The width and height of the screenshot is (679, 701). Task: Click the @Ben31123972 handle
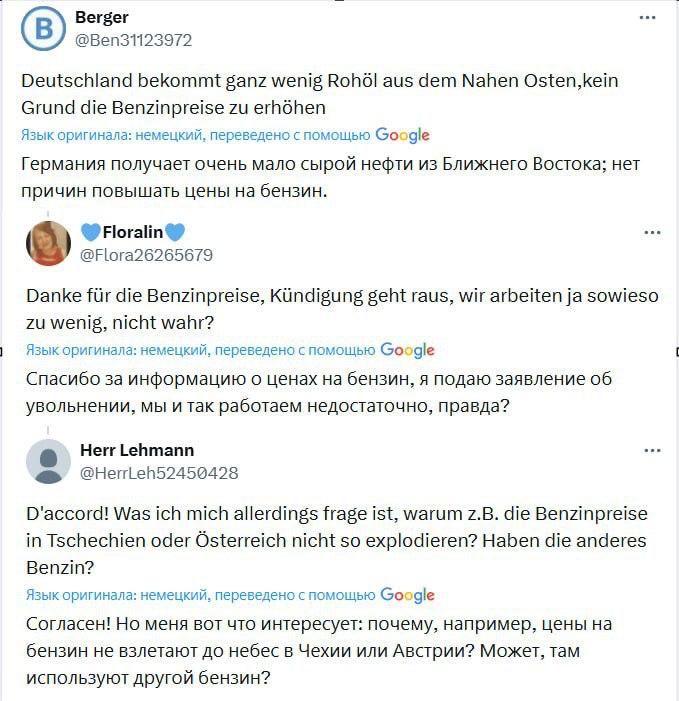(x=133, y=40)
